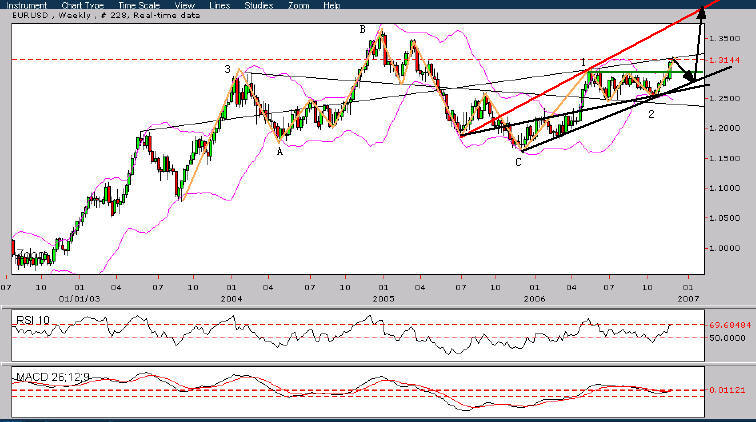Click the 1.0500 price axis label
Viewport: 756px width, 422px height.
pyautogui.click(x=723, y=218)
